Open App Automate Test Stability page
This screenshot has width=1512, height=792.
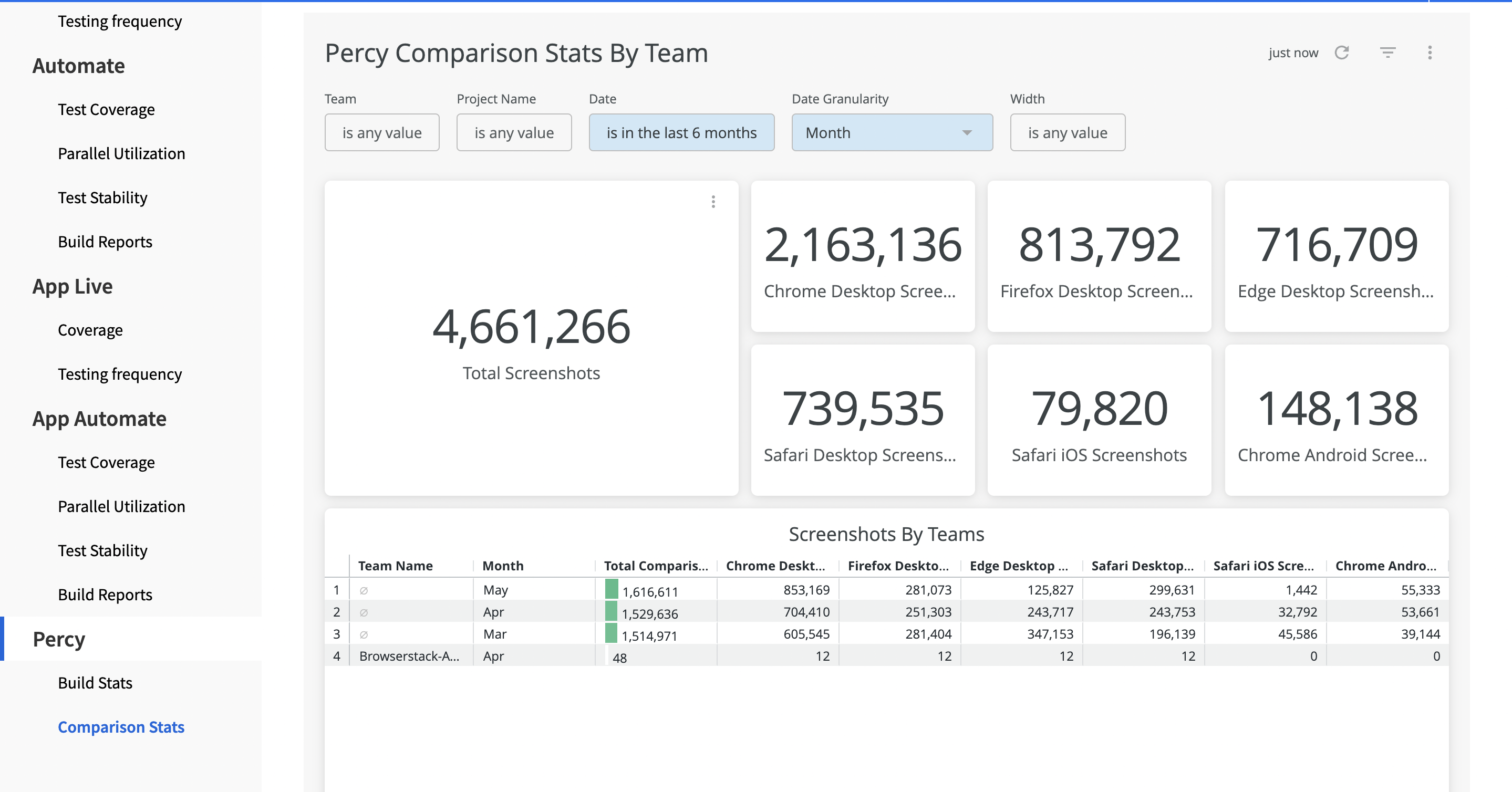pos(103,551)
